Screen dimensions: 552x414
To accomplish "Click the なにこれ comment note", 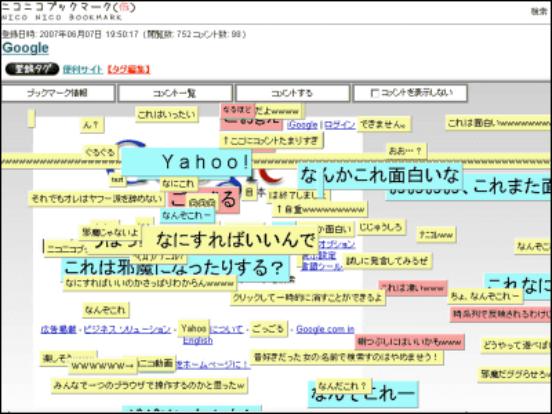I will [179, 184].
